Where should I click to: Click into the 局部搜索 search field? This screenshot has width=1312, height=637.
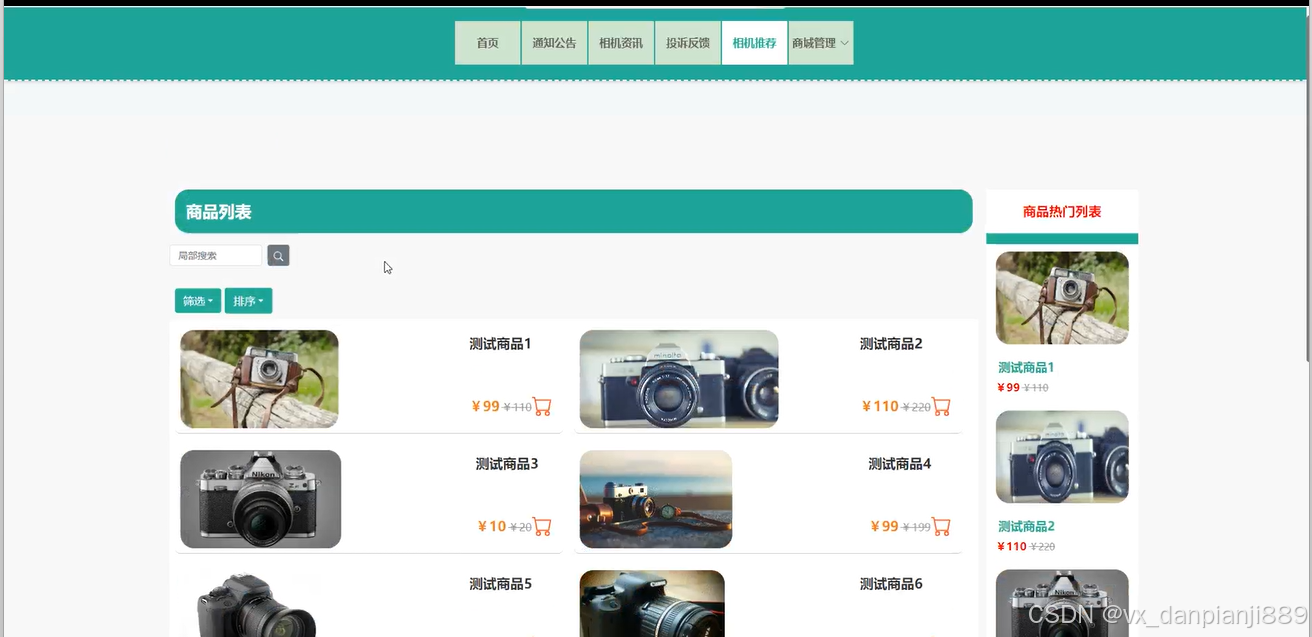[x=216, y=256]
